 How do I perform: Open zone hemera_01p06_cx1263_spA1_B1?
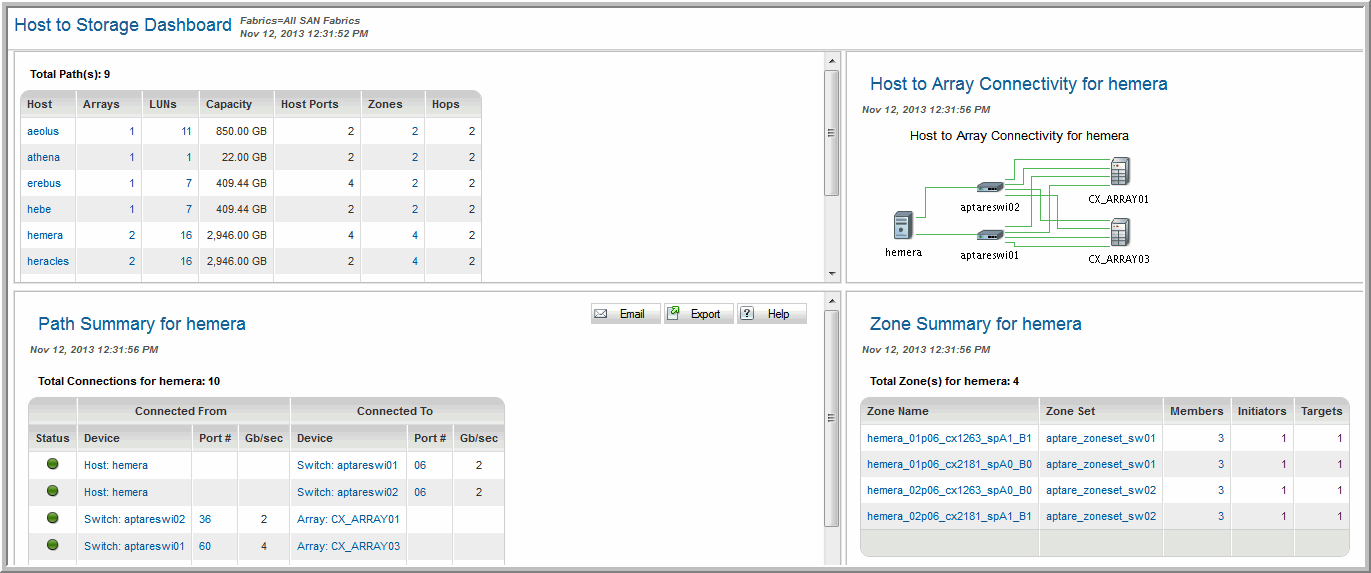pyautogui.click(x=949, y=438)
